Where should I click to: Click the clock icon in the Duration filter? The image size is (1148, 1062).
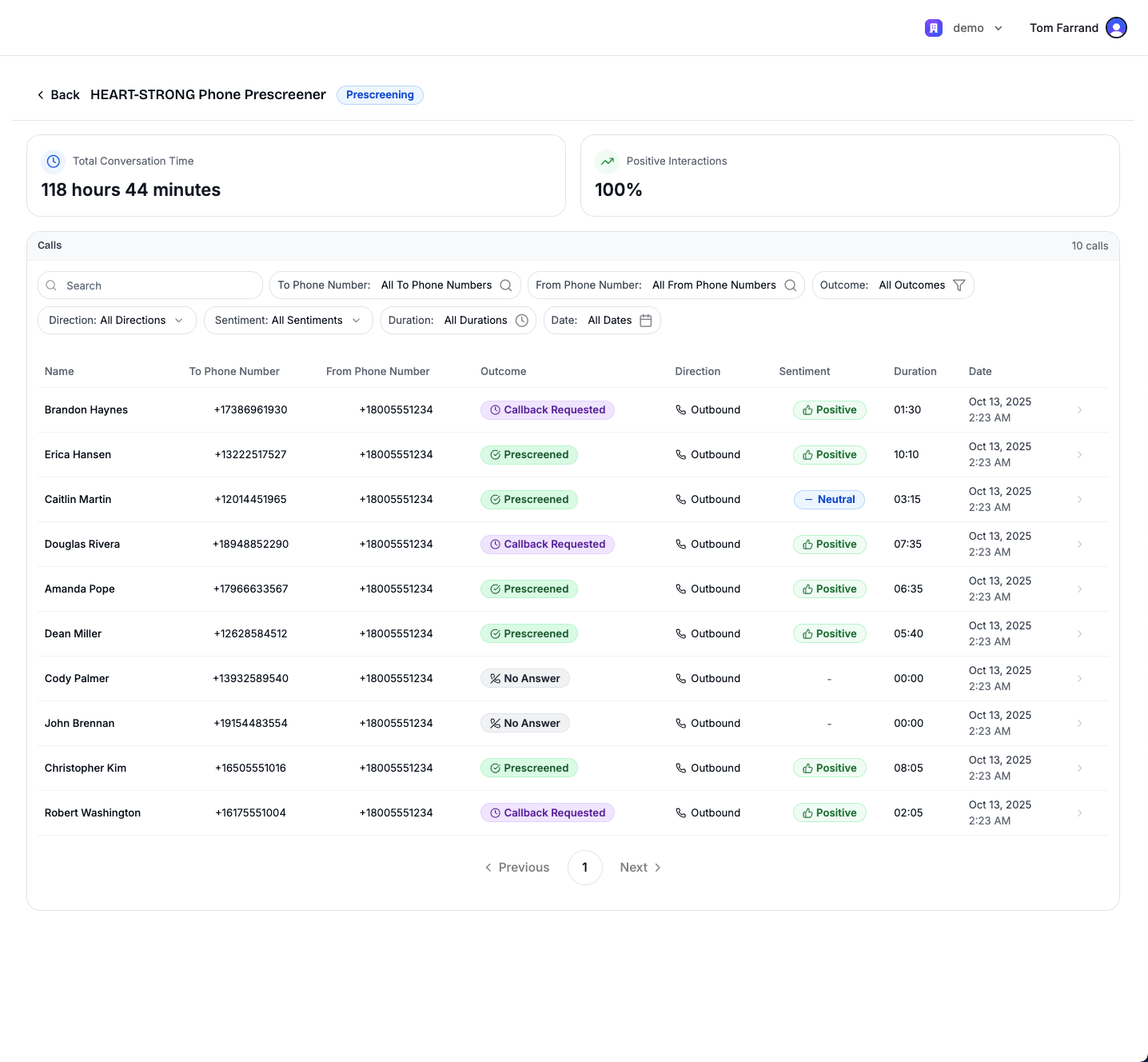click(x=522, y=321)
